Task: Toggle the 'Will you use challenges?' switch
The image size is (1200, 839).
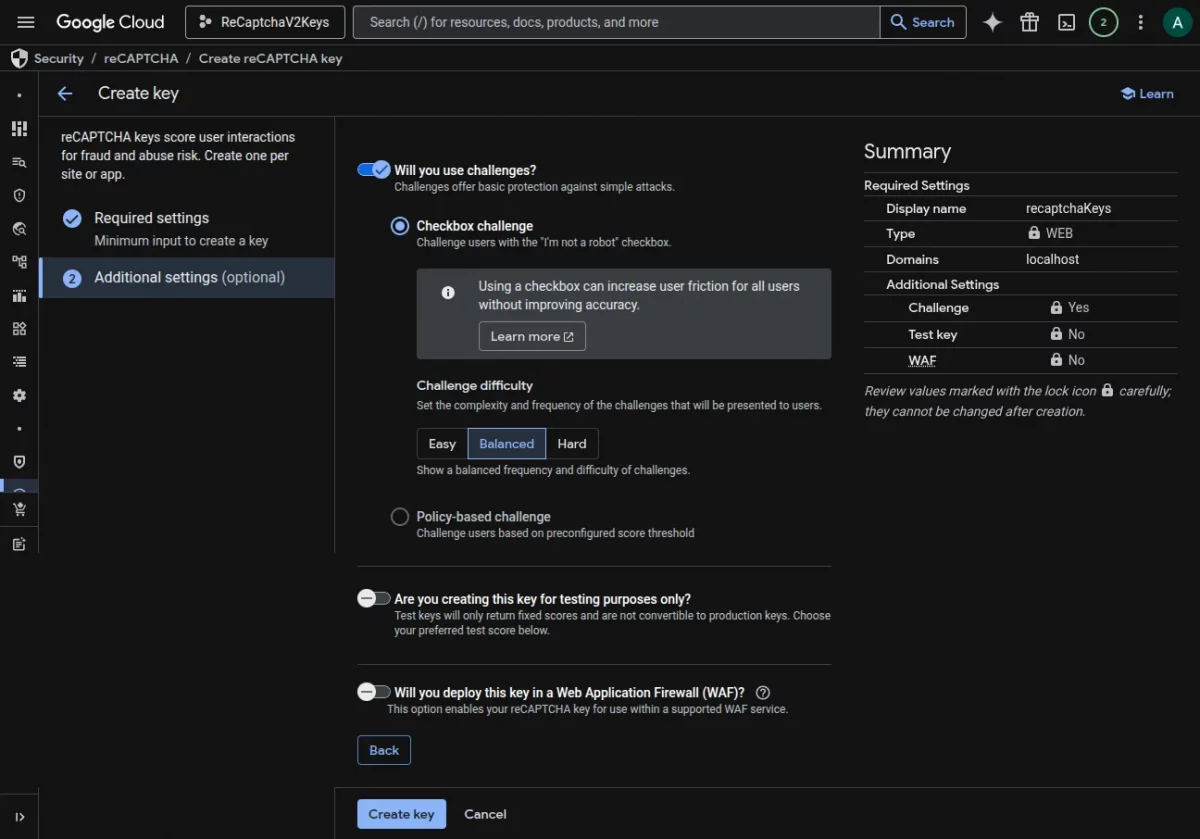Action: coord(374,170)
